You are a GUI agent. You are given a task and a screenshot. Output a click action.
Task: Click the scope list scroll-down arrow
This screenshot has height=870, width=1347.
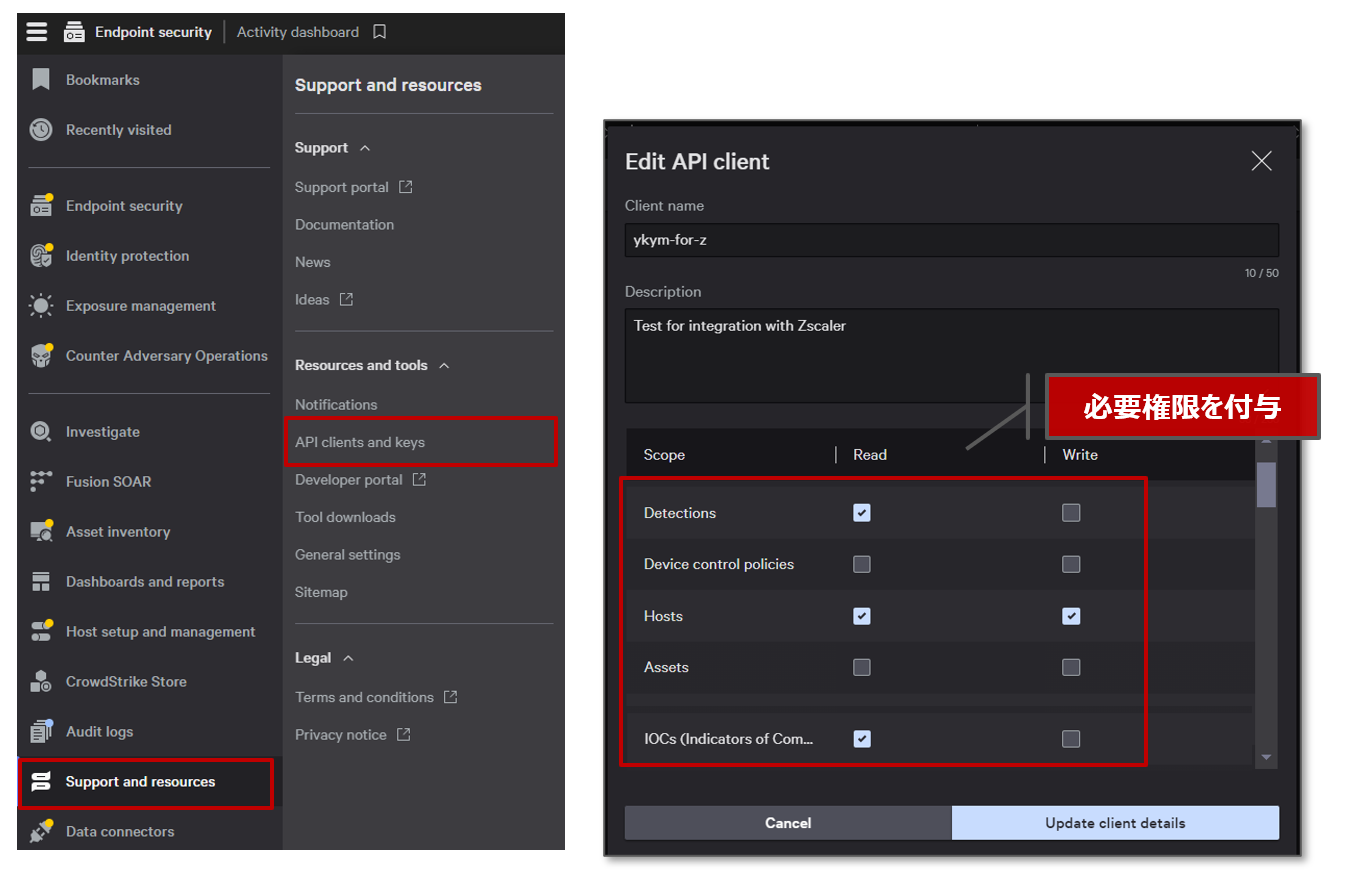1266,758
